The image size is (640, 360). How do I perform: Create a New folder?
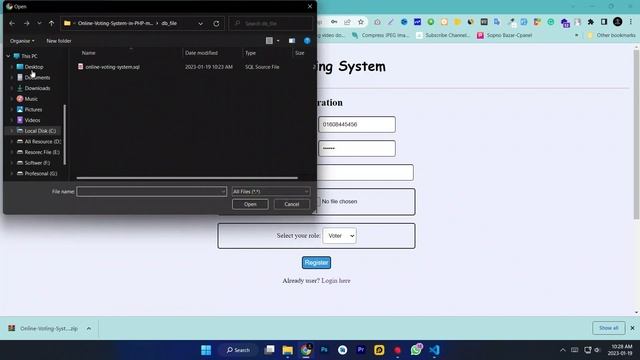click(59, 41)
